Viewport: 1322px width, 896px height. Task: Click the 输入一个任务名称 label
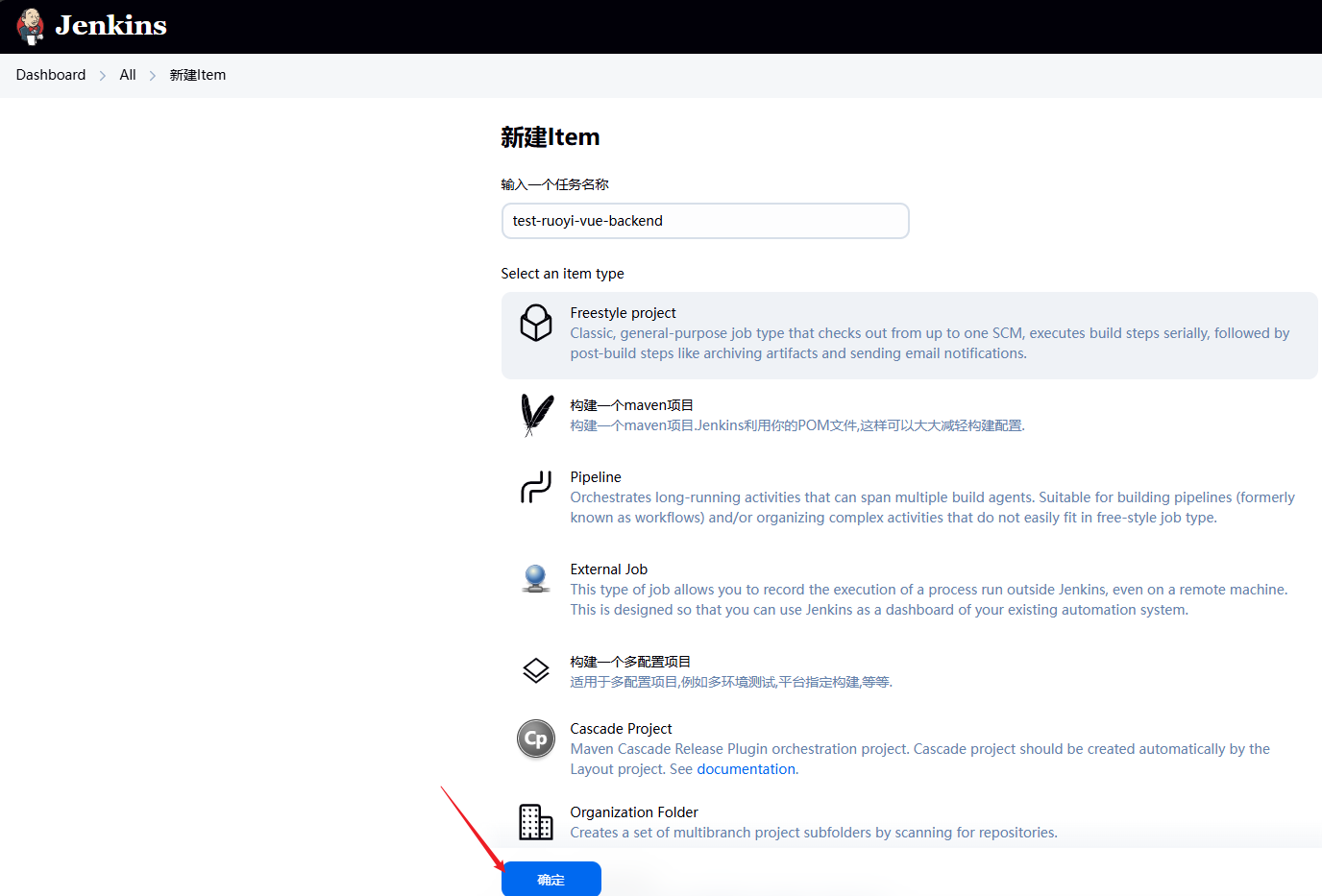point(555,184)
